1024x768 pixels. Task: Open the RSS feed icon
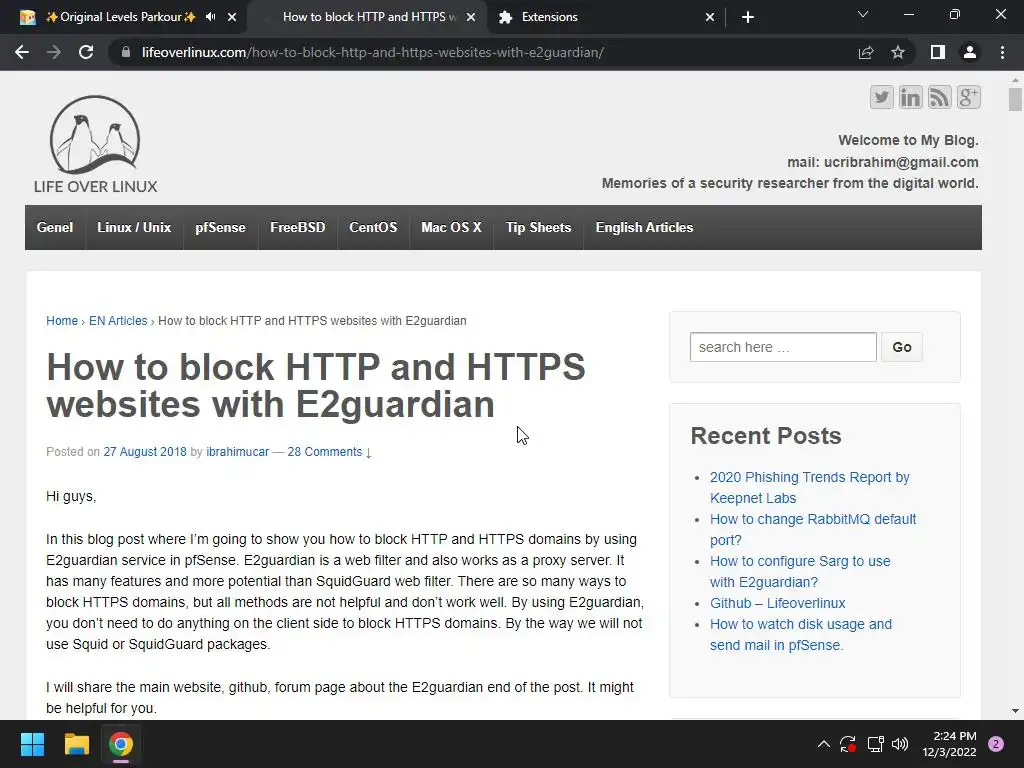(939, 97)
